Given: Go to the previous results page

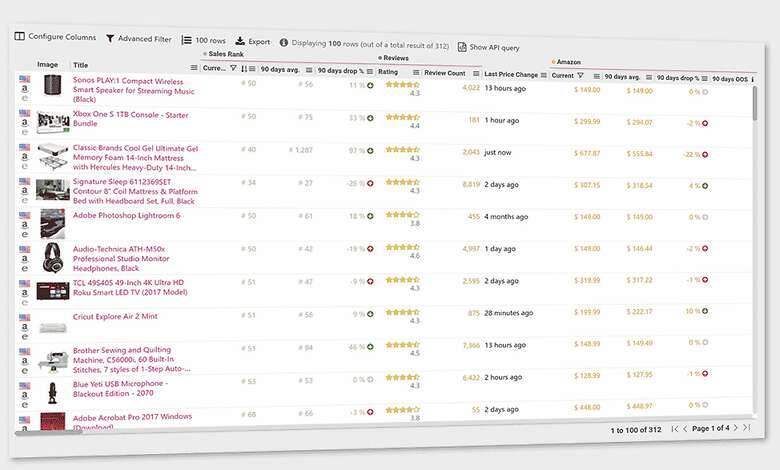Looking at the screenshot, I should [x=686, y=428].
